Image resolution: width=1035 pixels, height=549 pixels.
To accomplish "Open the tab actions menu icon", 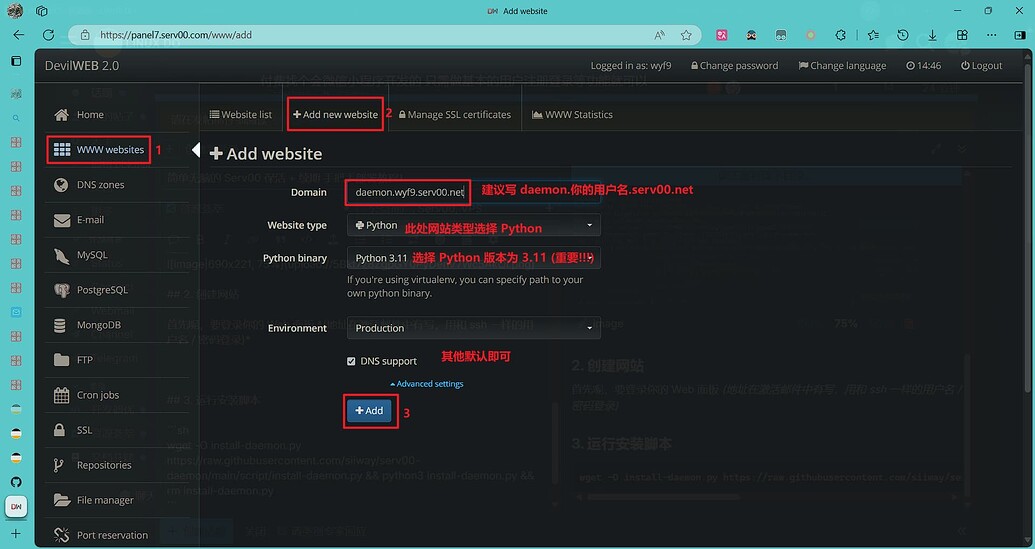I will point(16,61).
